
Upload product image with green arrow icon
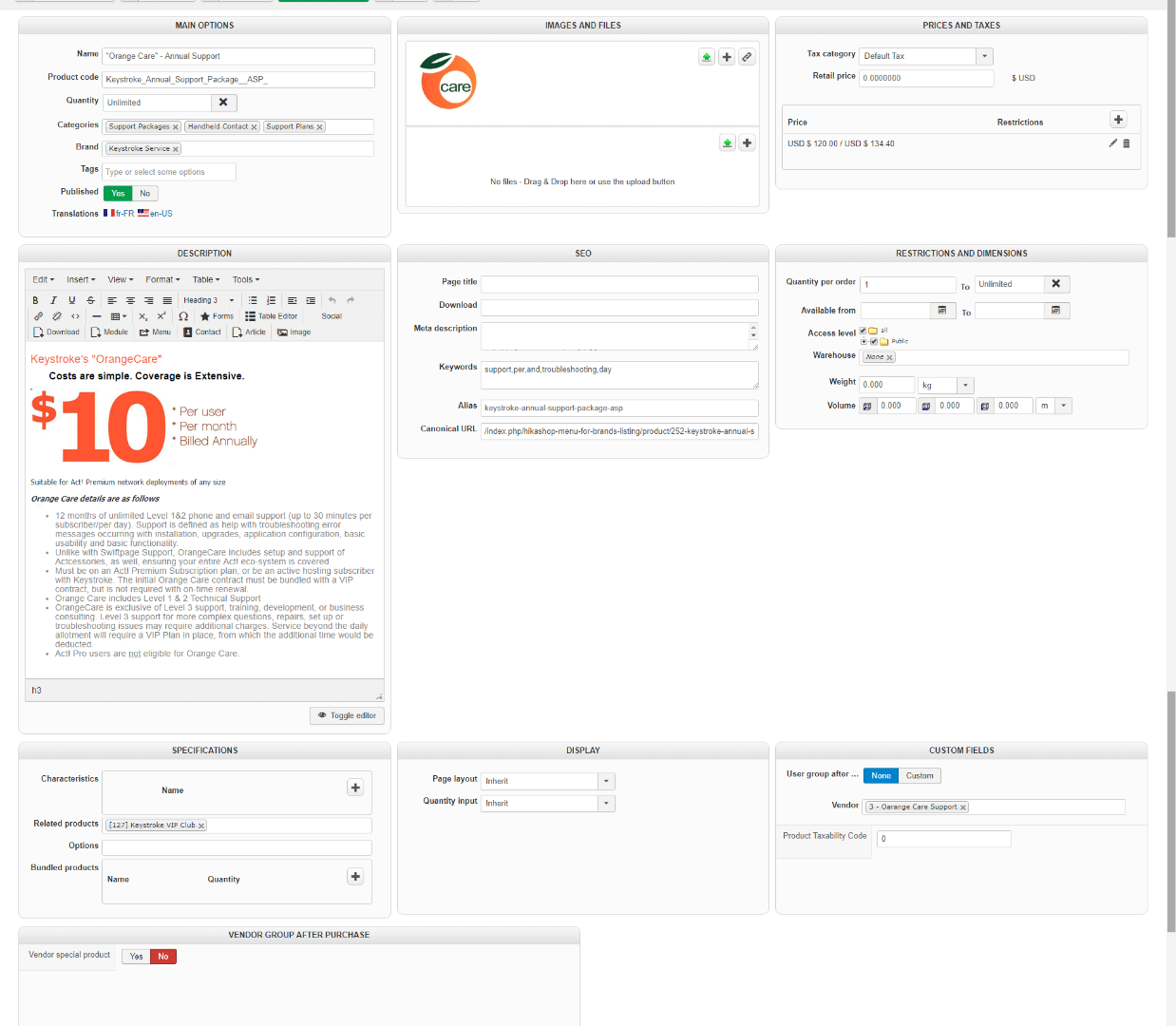click(707, 57)
